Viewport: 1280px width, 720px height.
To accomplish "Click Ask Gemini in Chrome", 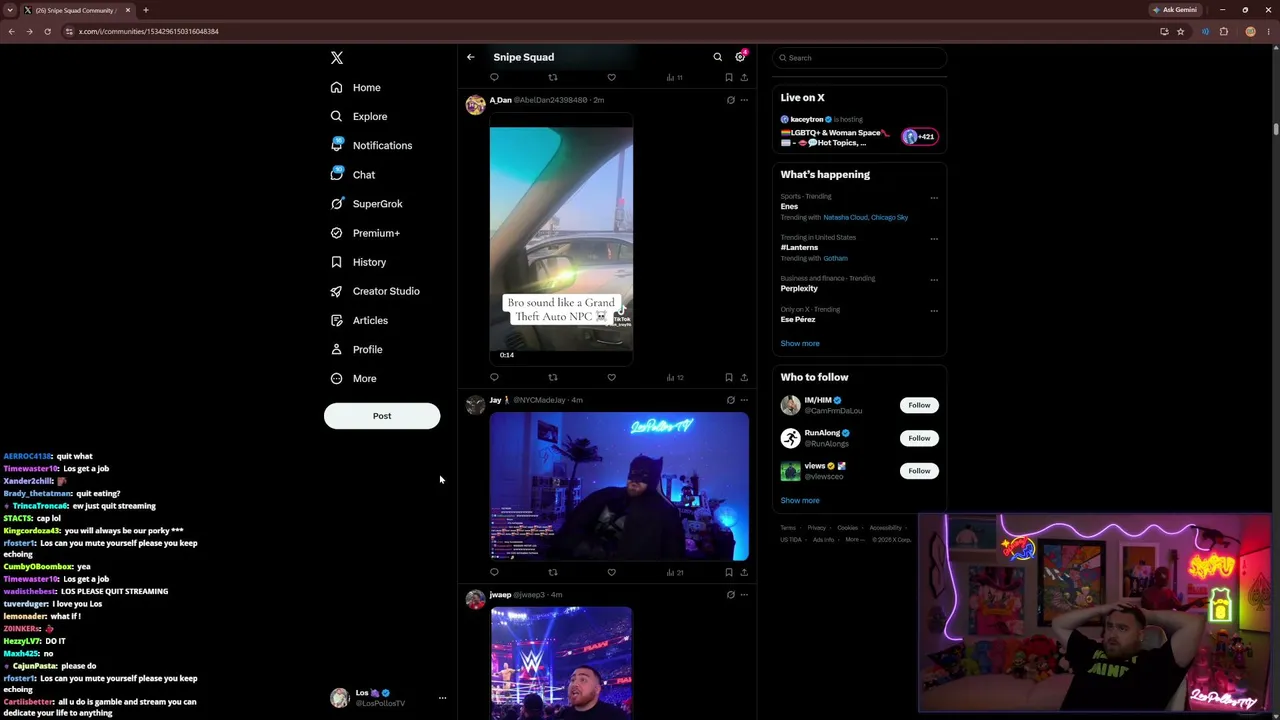I will coord(1175,10).
